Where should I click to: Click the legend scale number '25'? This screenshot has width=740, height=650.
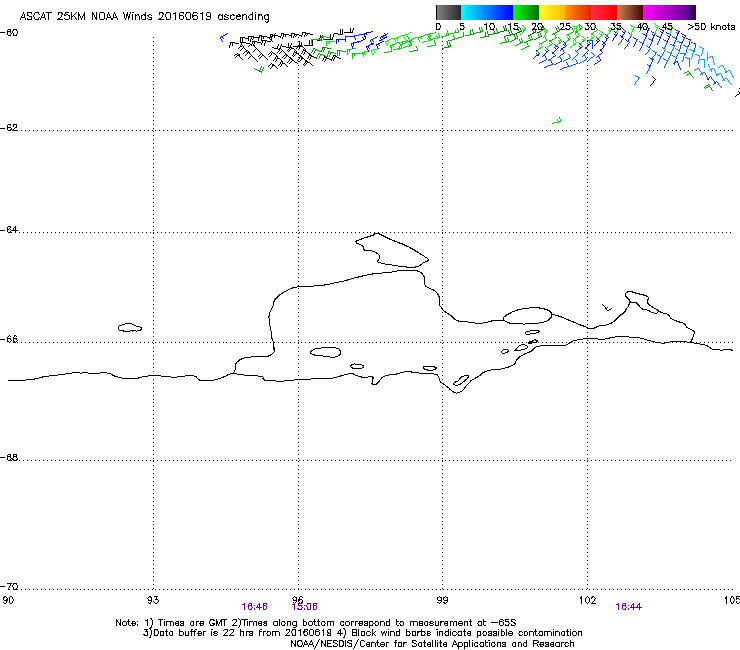pos(565,27)
